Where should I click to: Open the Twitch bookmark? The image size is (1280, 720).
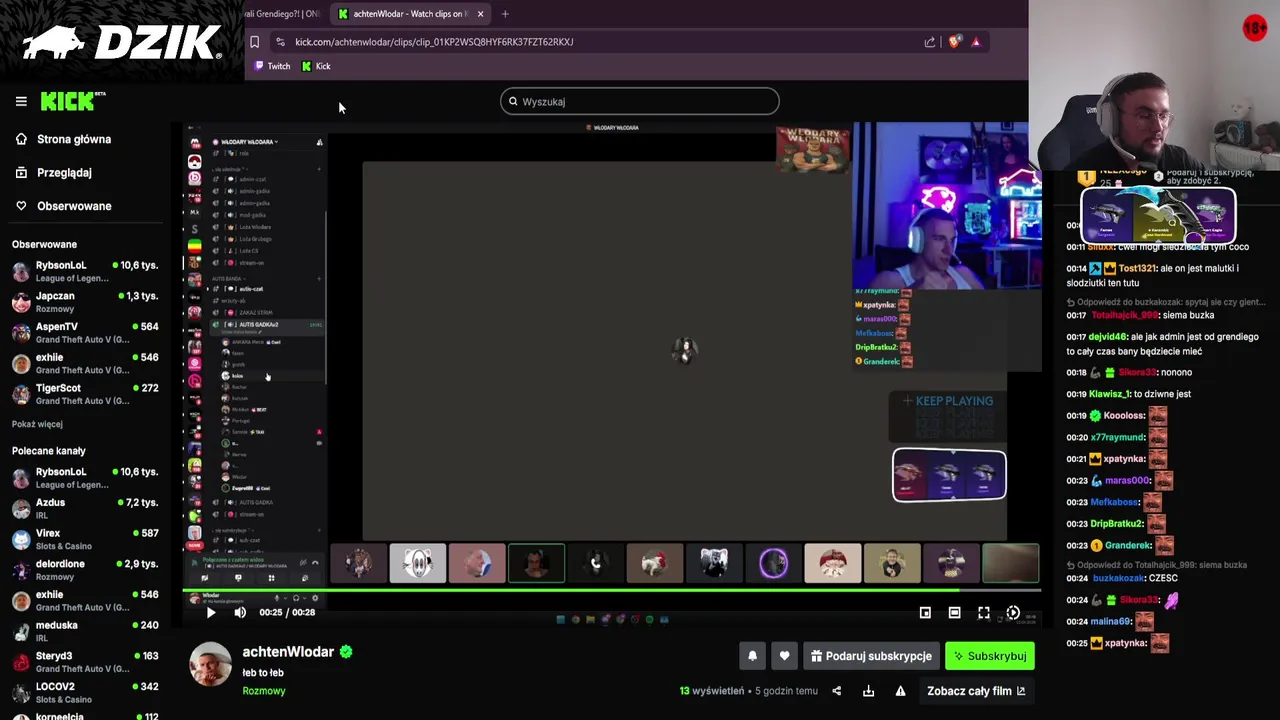pyautogui.click(x=272, y=66)
